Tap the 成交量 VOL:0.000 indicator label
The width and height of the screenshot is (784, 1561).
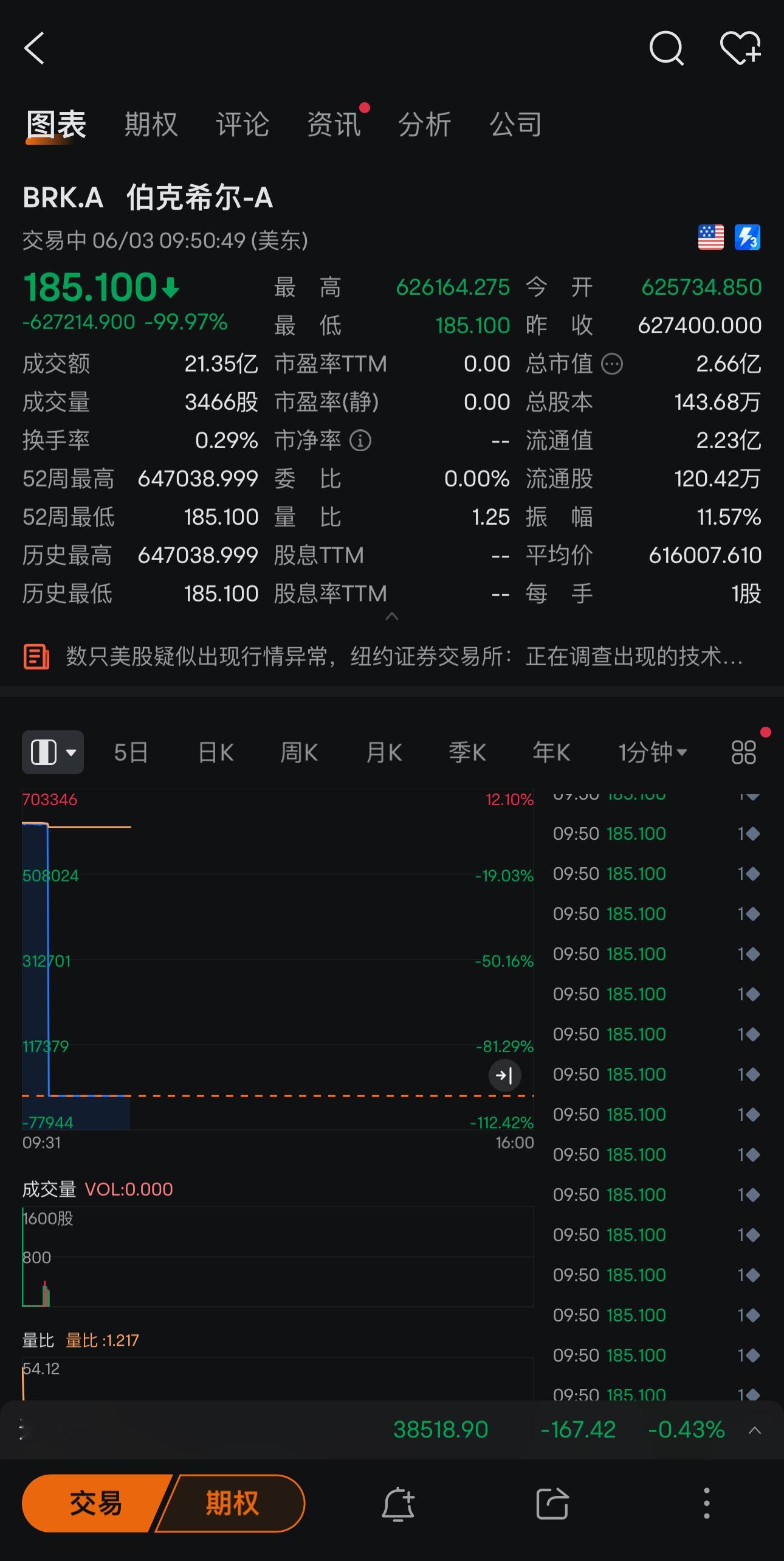98,1189
